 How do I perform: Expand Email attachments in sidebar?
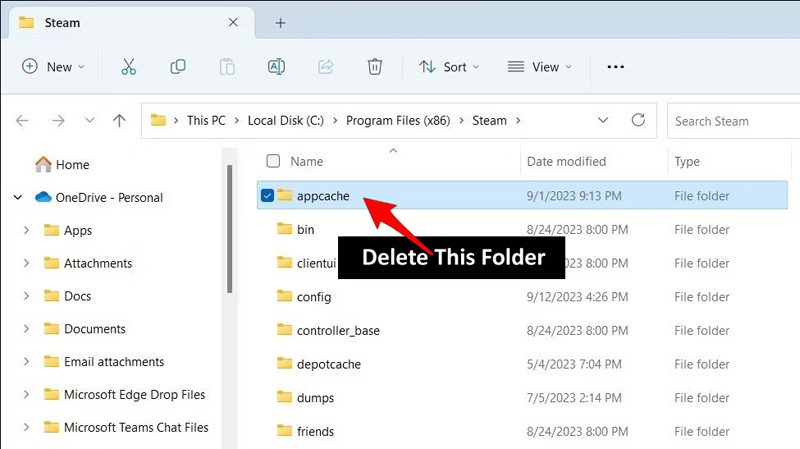coord(27,362)
